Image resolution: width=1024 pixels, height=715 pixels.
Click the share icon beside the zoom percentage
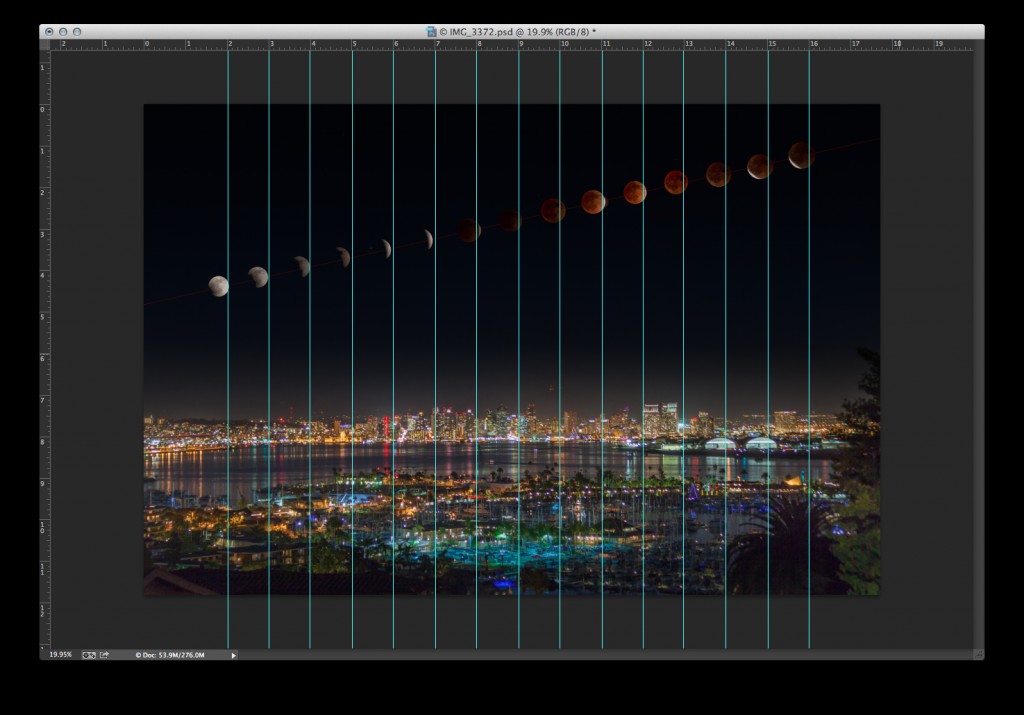click(106, 655)
